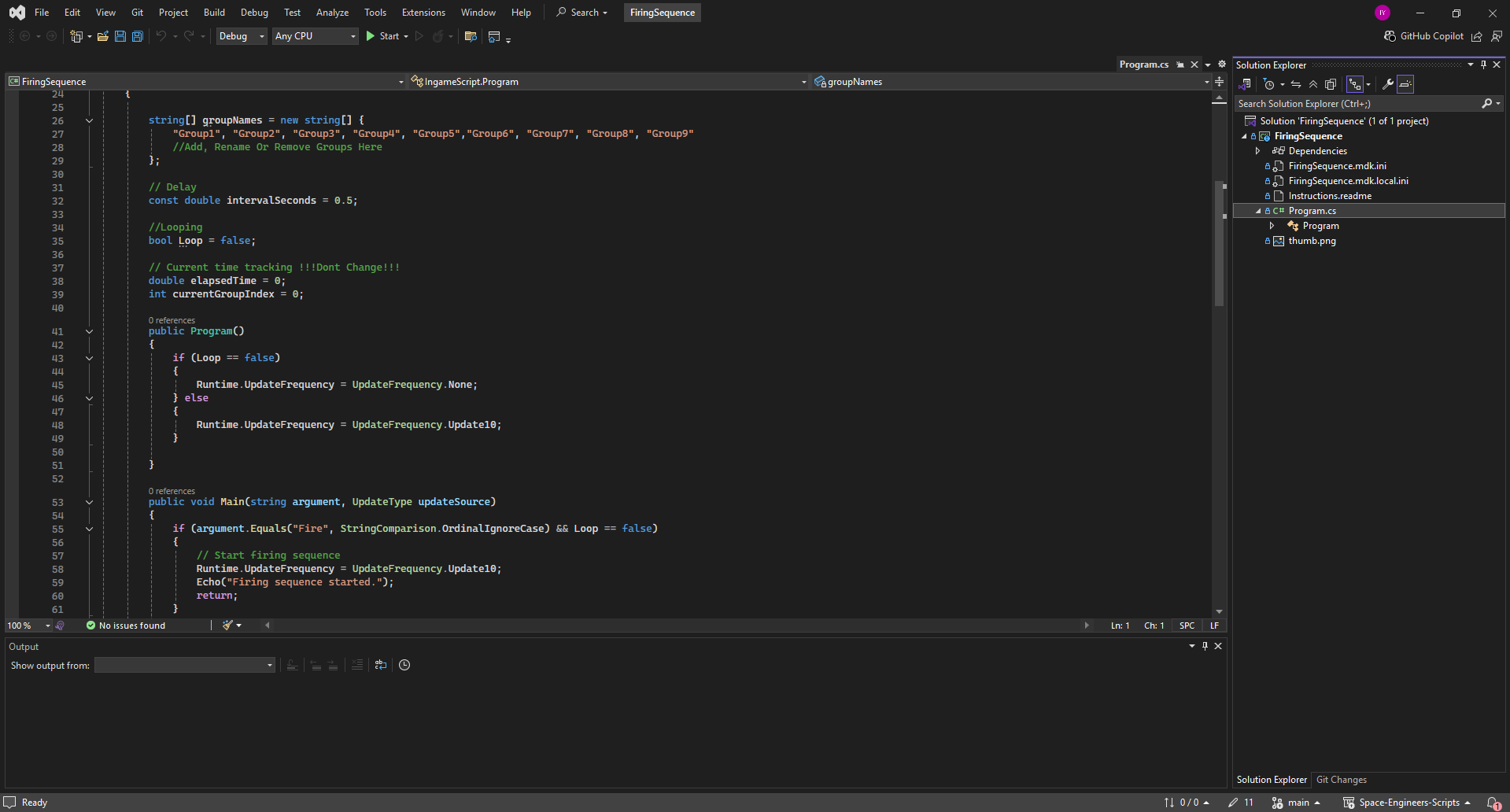Click the Search box in title bar
The height and width of the screenshot is (812, 1510).
point(582,13)
